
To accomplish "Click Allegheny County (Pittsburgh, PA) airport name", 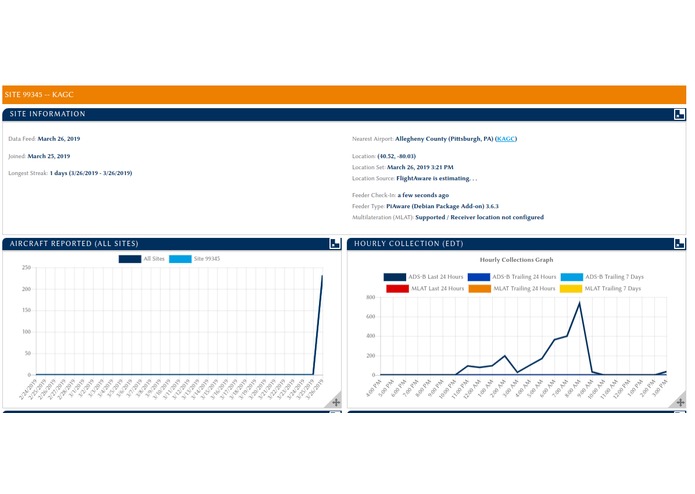I will (x=444, y=139).
